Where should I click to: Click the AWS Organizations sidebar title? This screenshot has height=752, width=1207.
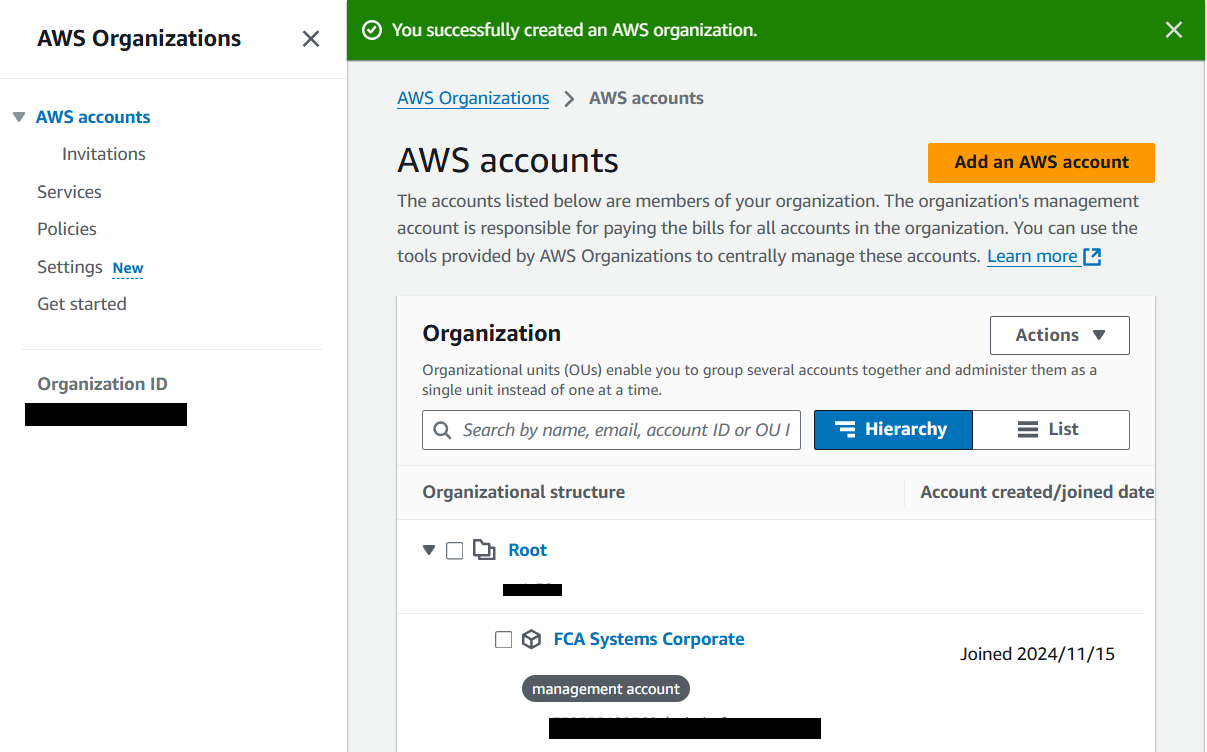pyautogui.click(x=139, y=39)
